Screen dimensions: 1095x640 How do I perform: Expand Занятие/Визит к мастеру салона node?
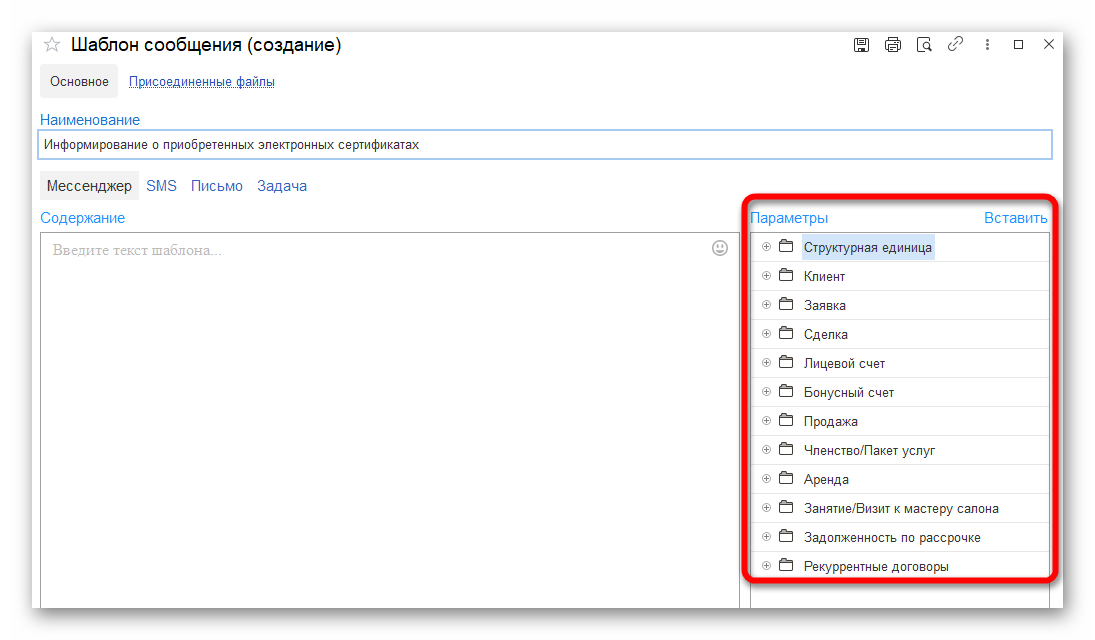[x=766, y=508]
